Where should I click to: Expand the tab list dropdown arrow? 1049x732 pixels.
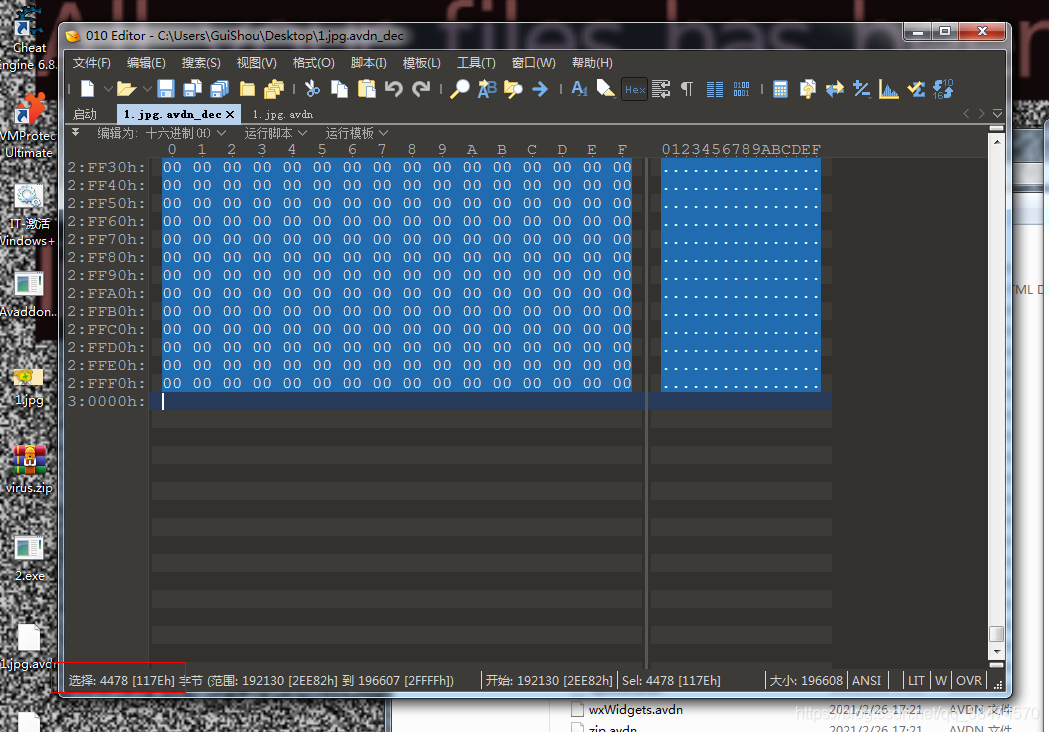click(997, 114)
